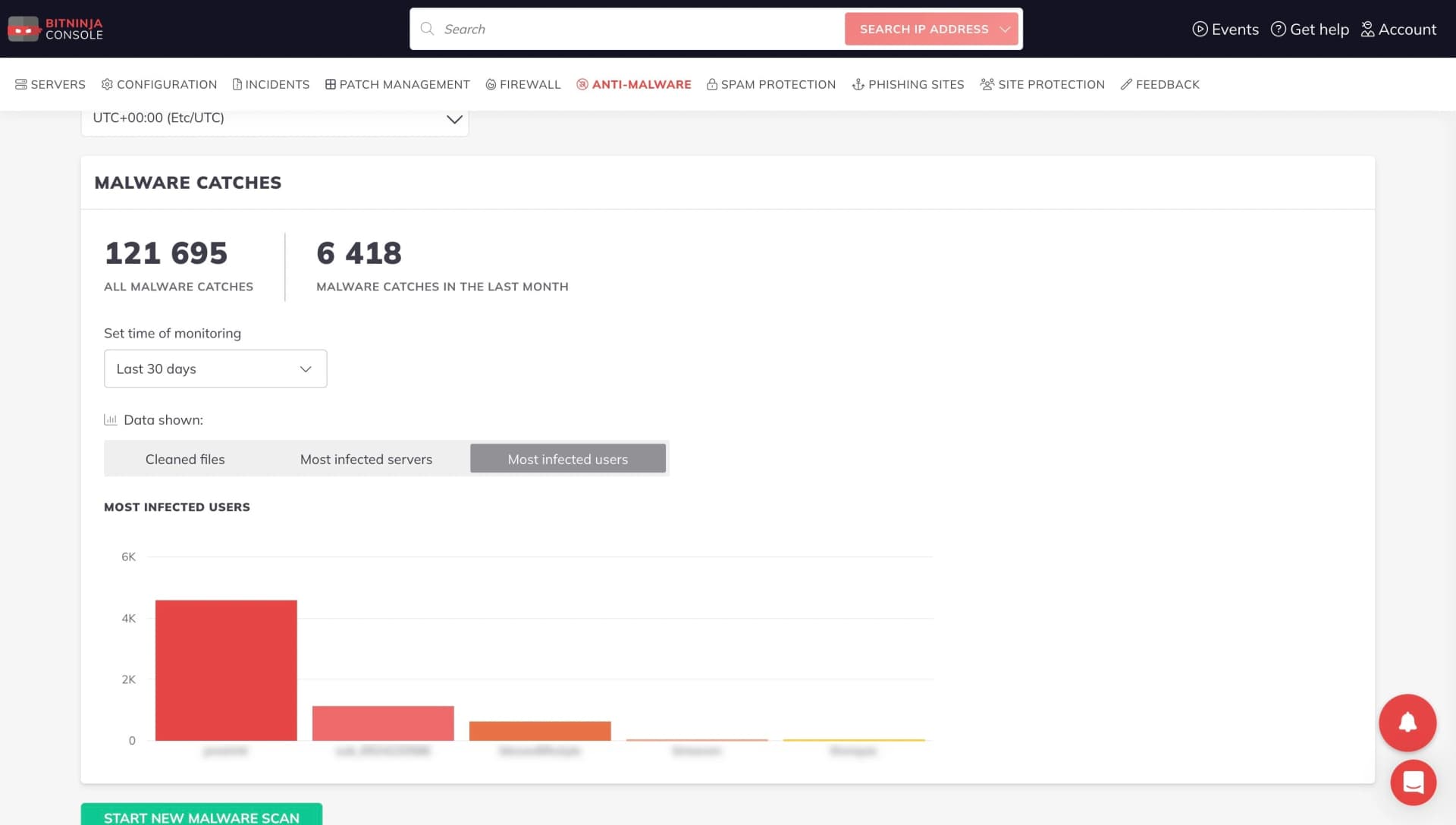1456x825 pixels.
Task: Click the Firewall shield icon
Action: (491, 84)
